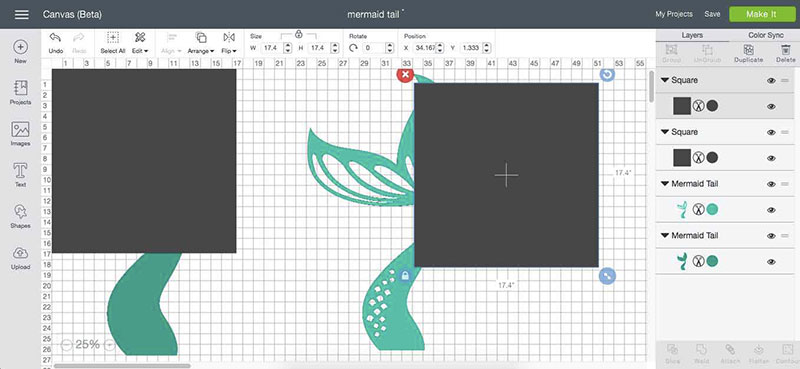The image size is (800, 369).
Task: Switch to the Color Sync tab
Action: [x=765, y=35]
